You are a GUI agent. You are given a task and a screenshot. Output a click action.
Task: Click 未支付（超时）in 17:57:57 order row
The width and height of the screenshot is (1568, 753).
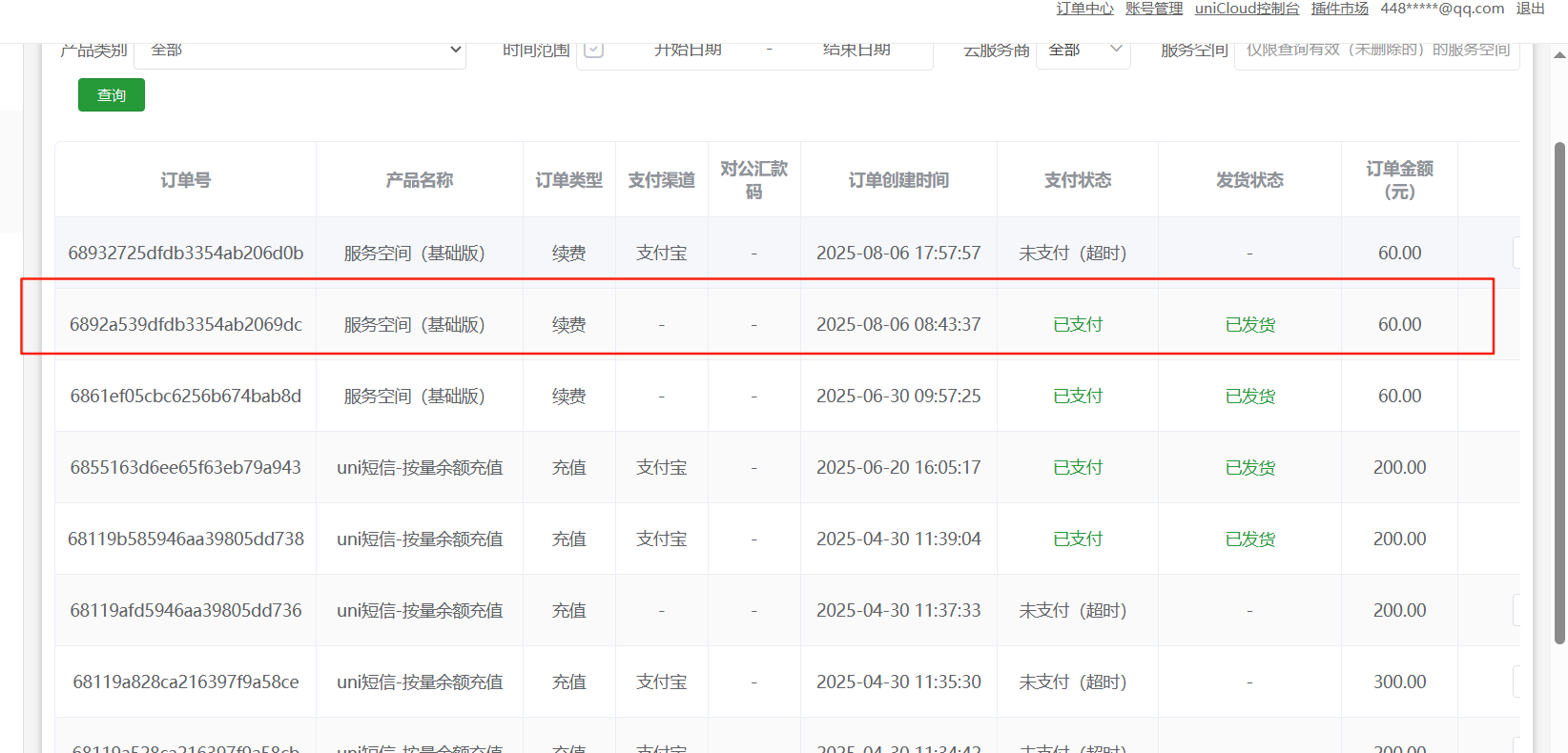pyautogui.click(x=1073, y=253)
